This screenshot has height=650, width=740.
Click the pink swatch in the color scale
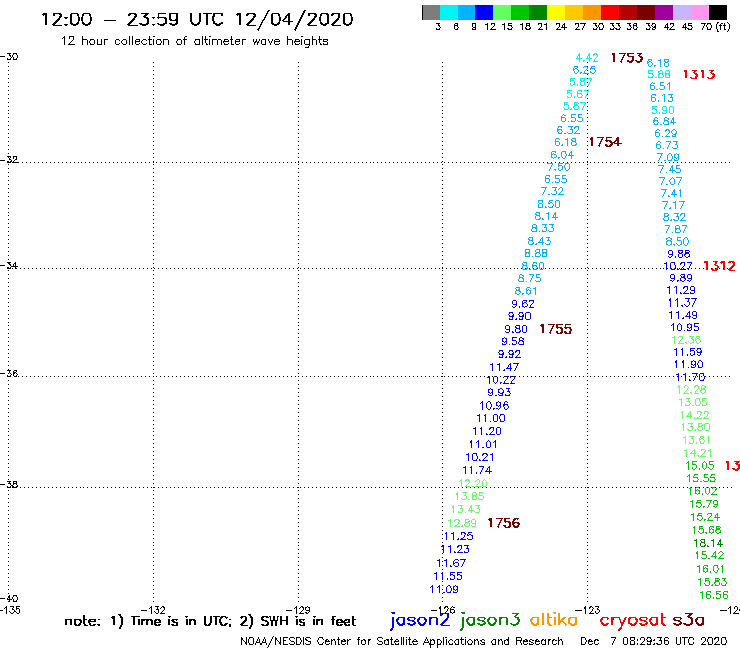coord(699,12)
